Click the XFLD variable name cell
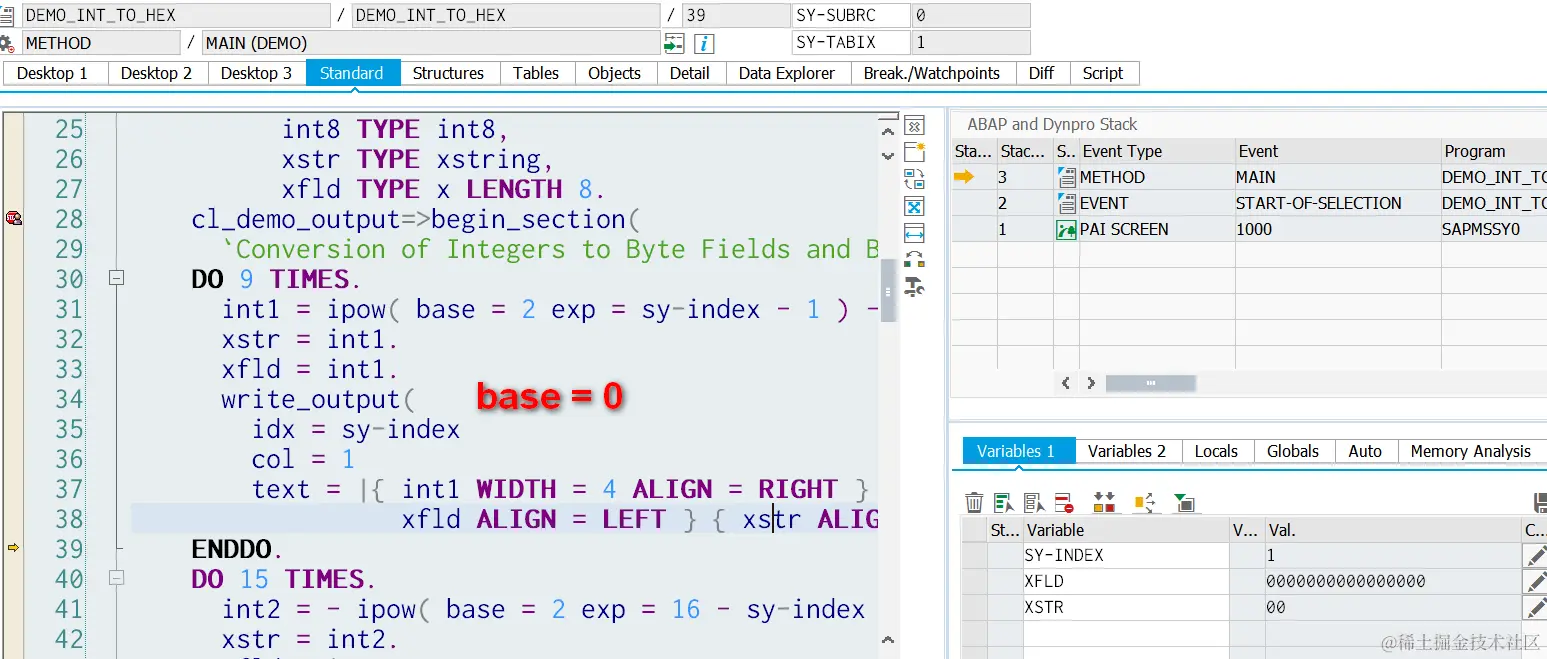Screen dimensions: 1547x659 coord(1126,581)
